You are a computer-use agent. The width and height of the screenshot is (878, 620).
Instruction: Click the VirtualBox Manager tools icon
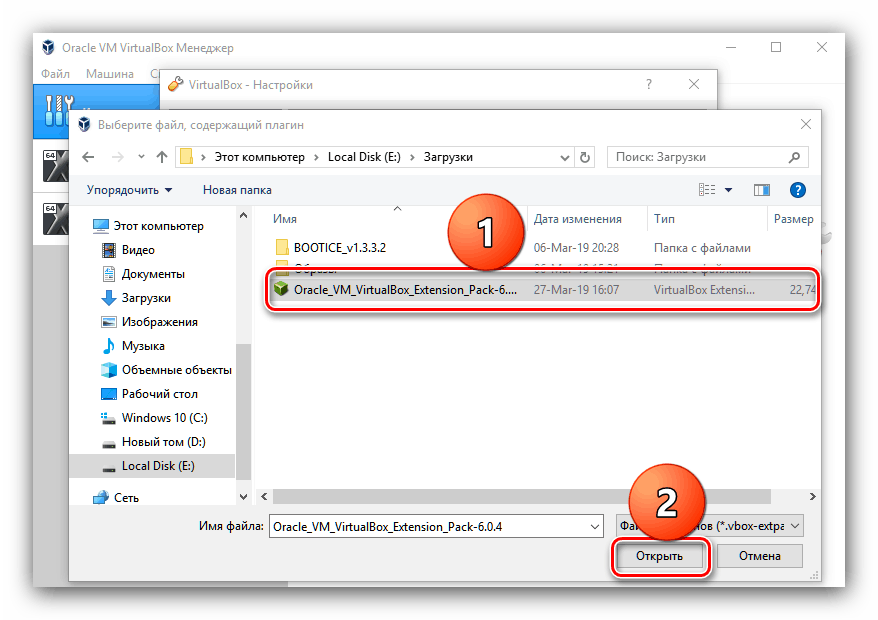(59, 110)
